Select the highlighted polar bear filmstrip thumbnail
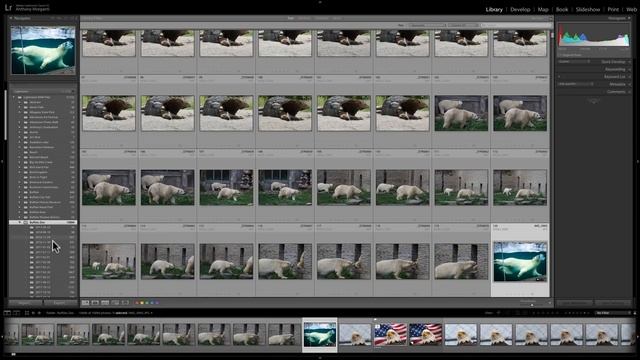The height and width of the screenshot is (360, 640). tap(320, 335)
